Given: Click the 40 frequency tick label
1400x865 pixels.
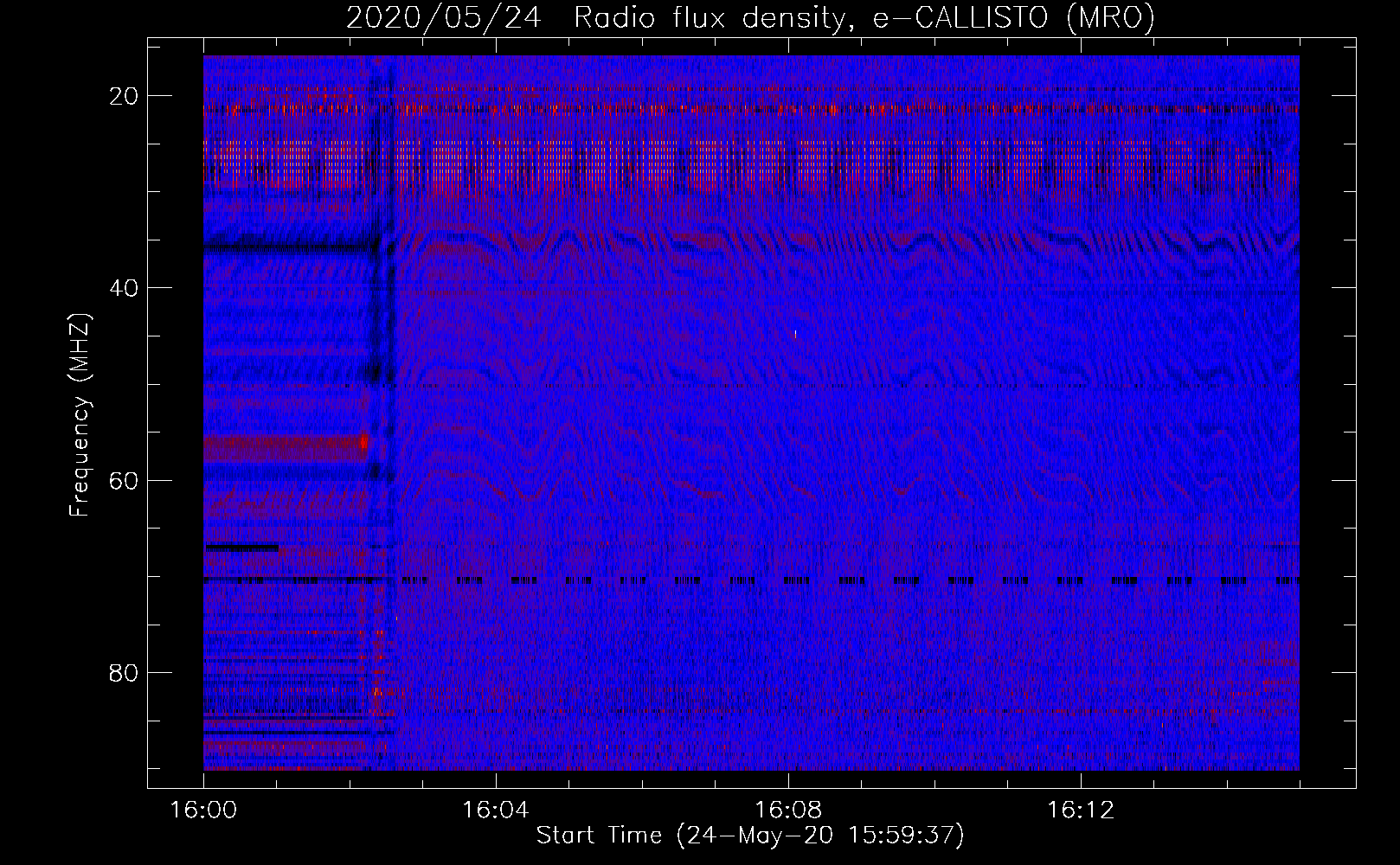Looking at the screenshot, I should [125, 288].
